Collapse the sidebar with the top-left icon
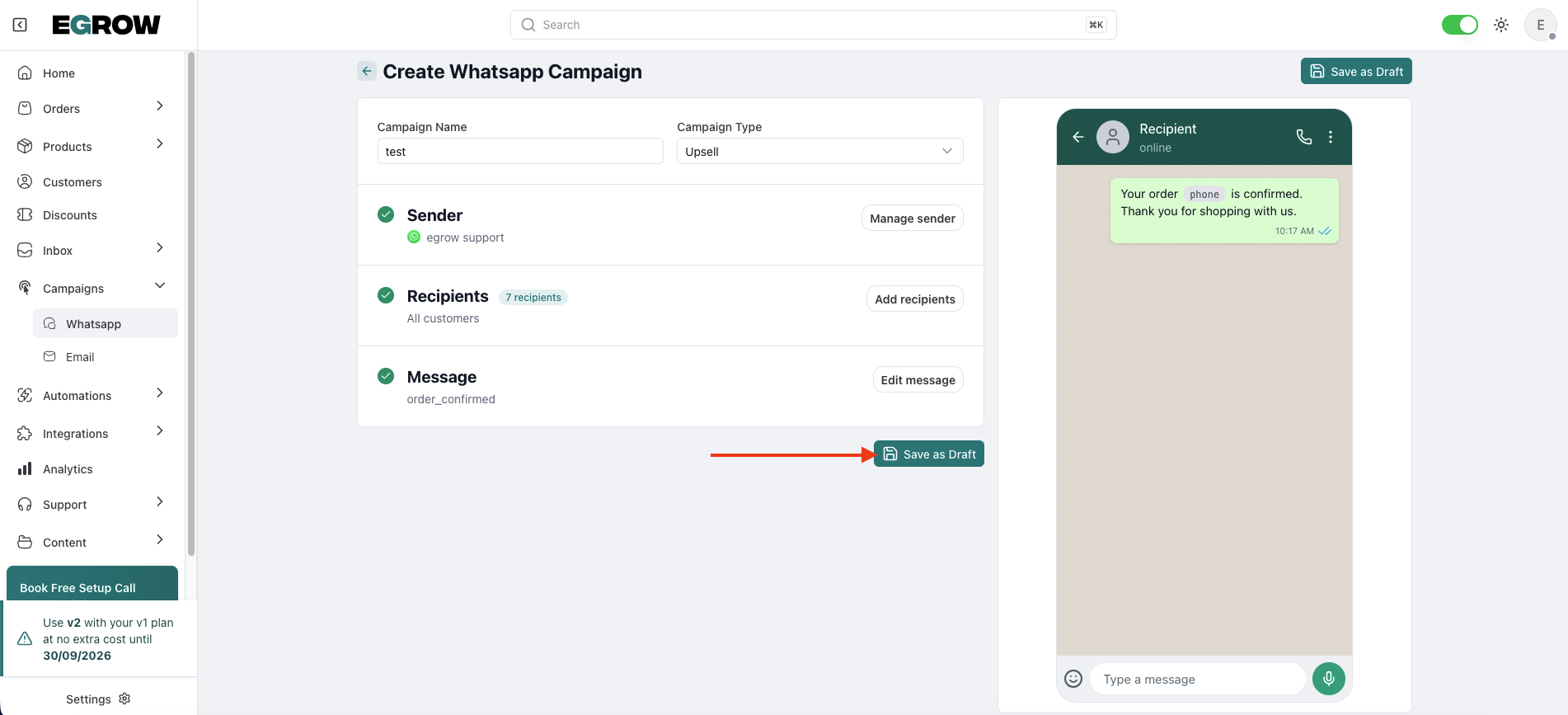The image size is (1568, 715). (x=20, y=25)
